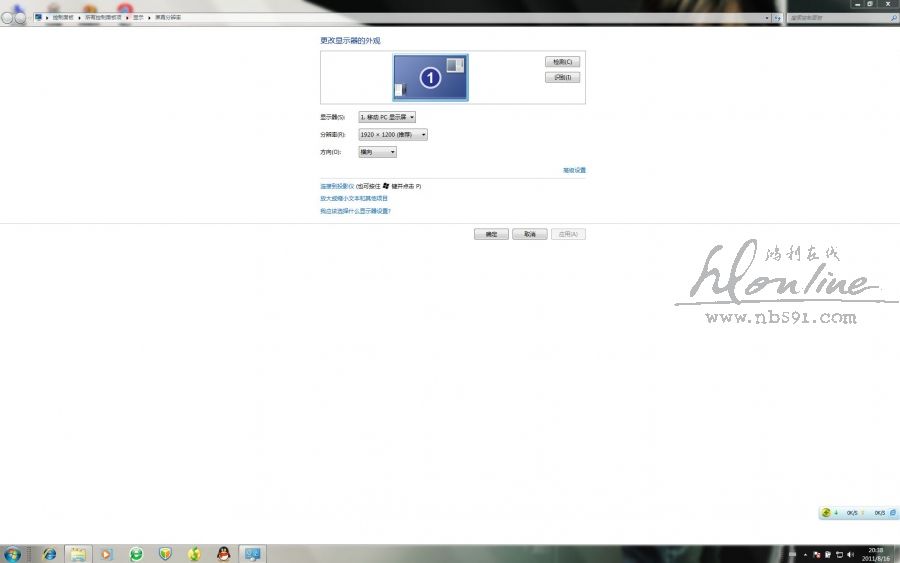This screenshot has width=900, height=563.
Task: Go back with the Back arrow button
Action: 7,18
